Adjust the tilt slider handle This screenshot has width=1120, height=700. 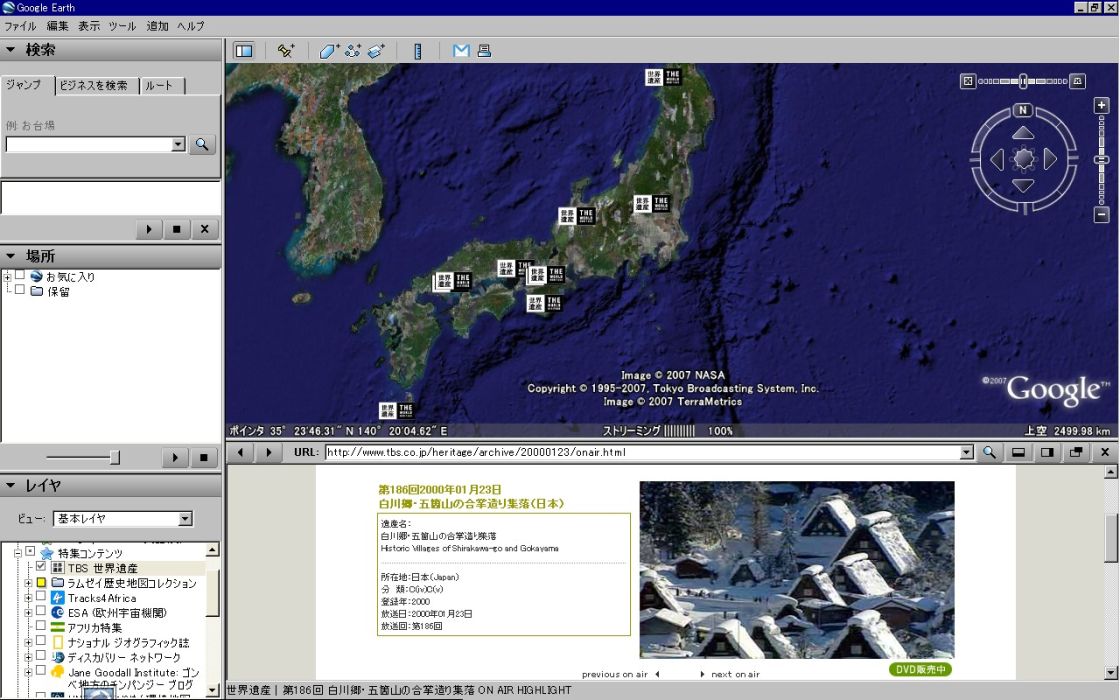(1023, 81)
